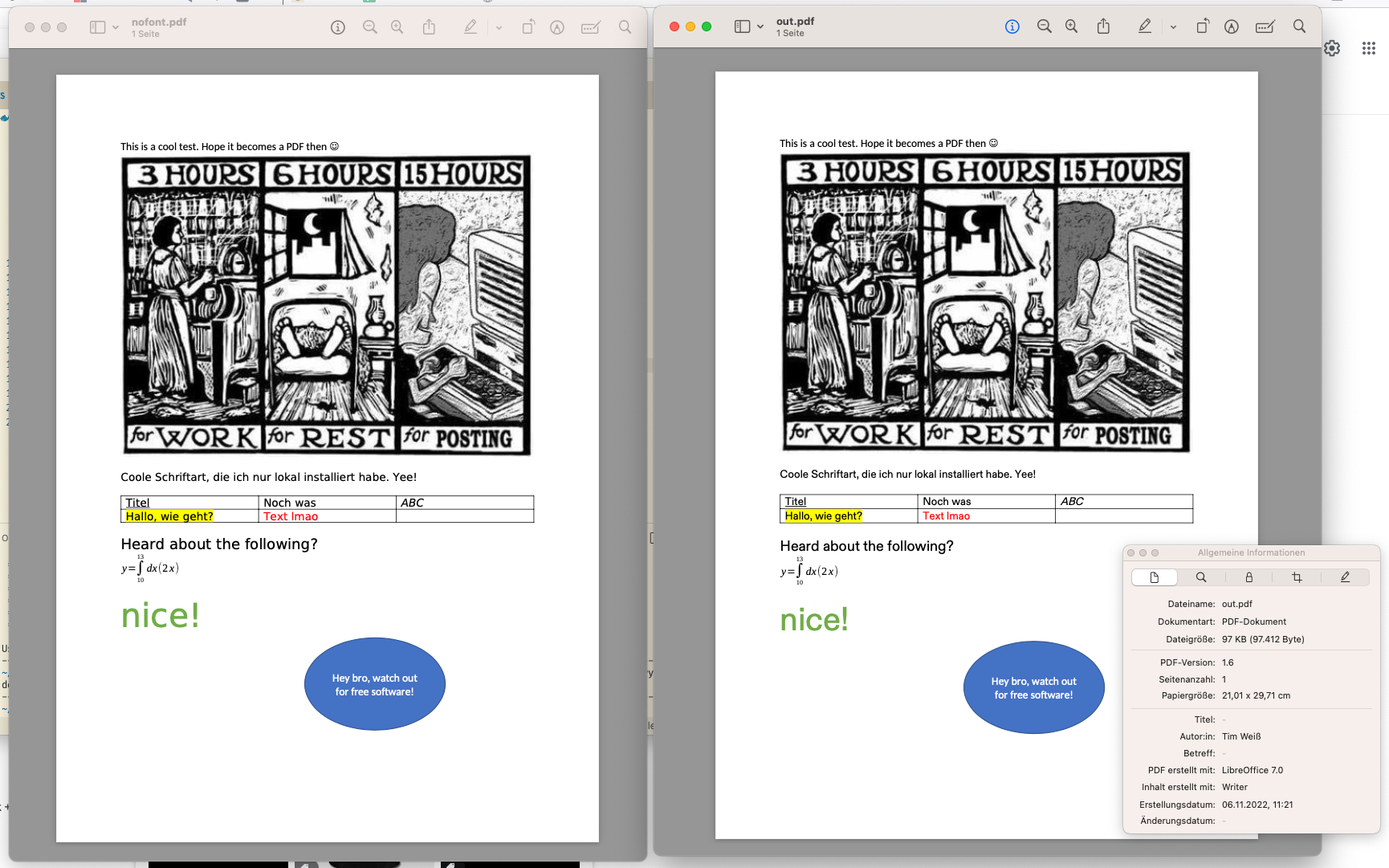1389x868 pixels.
Task: Search in out.pdf window
Action: pos(1299,26)
